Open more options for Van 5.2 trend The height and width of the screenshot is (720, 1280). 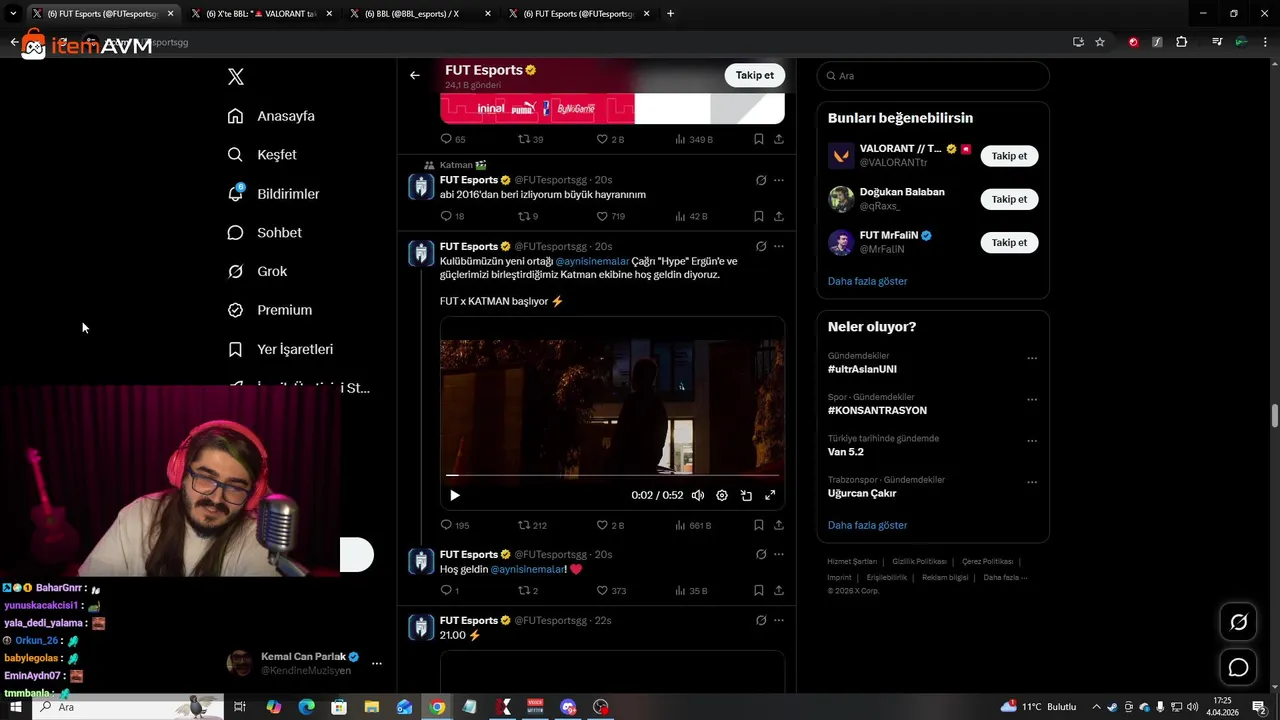tap(1032, 440)
